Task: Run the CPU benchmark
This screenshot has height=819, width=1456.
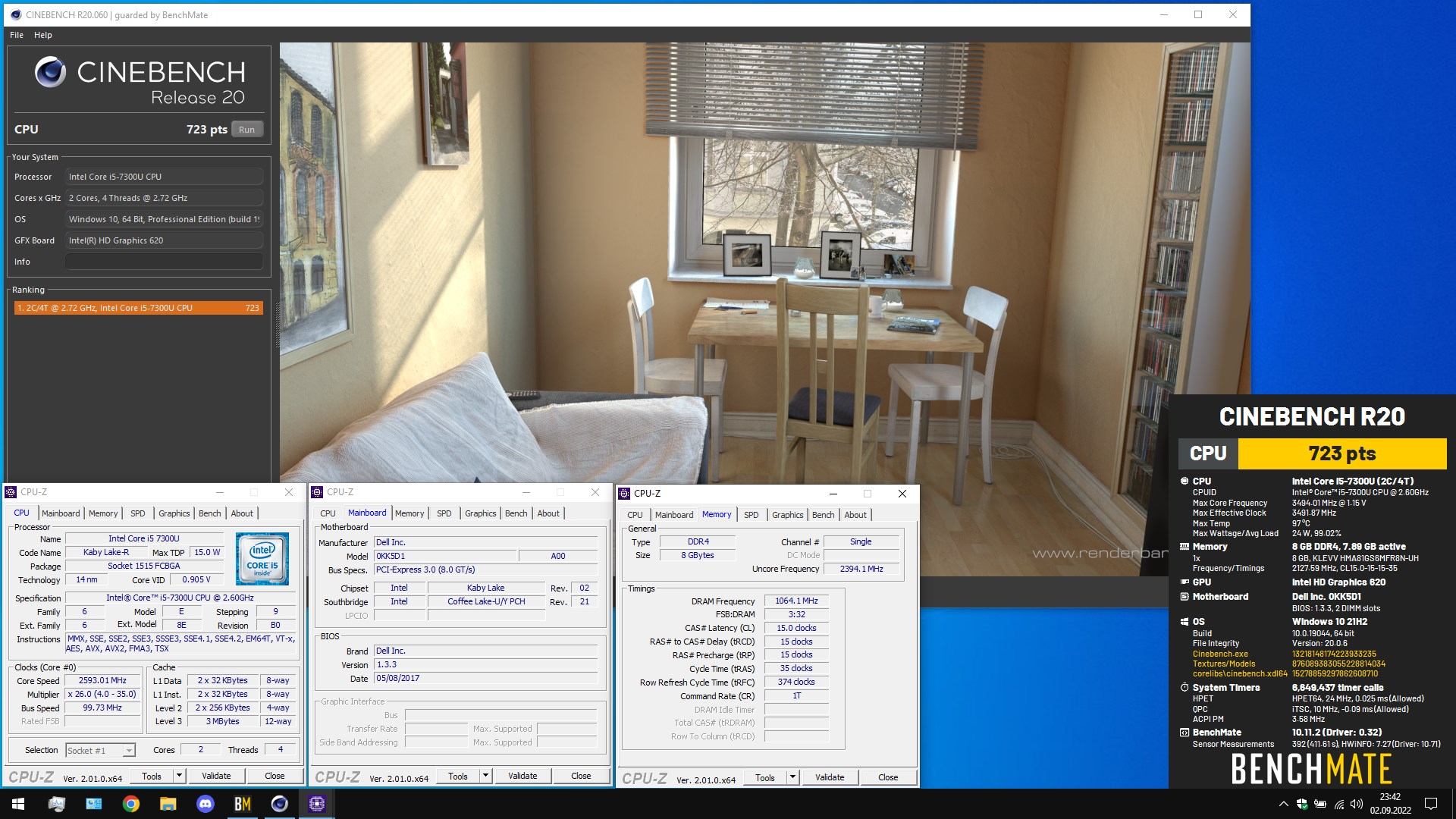Action: (247, 130)
